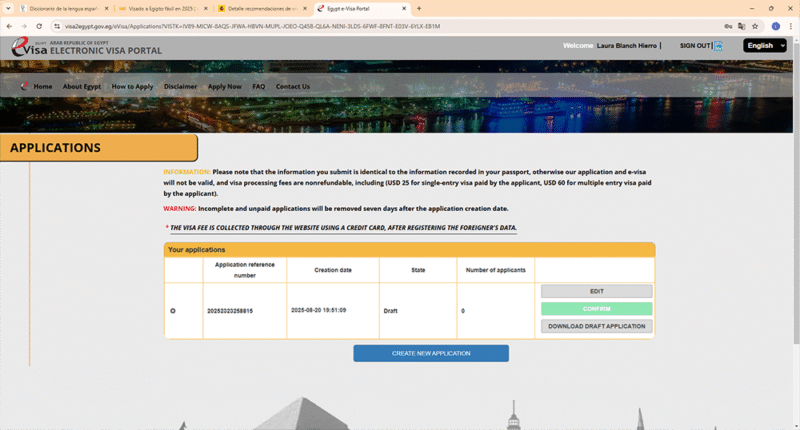Open the English language dropdown
800x430 pixels.
click(765, 46)
